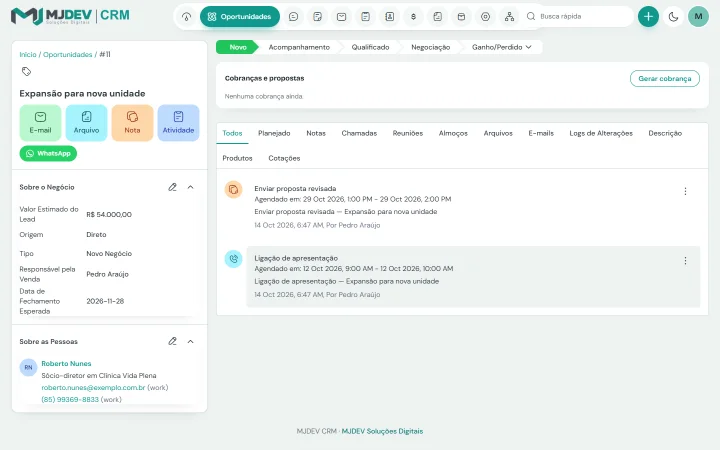Open the dollar sign finance icon
Viewport: 720px width, 450px height.
413,17
